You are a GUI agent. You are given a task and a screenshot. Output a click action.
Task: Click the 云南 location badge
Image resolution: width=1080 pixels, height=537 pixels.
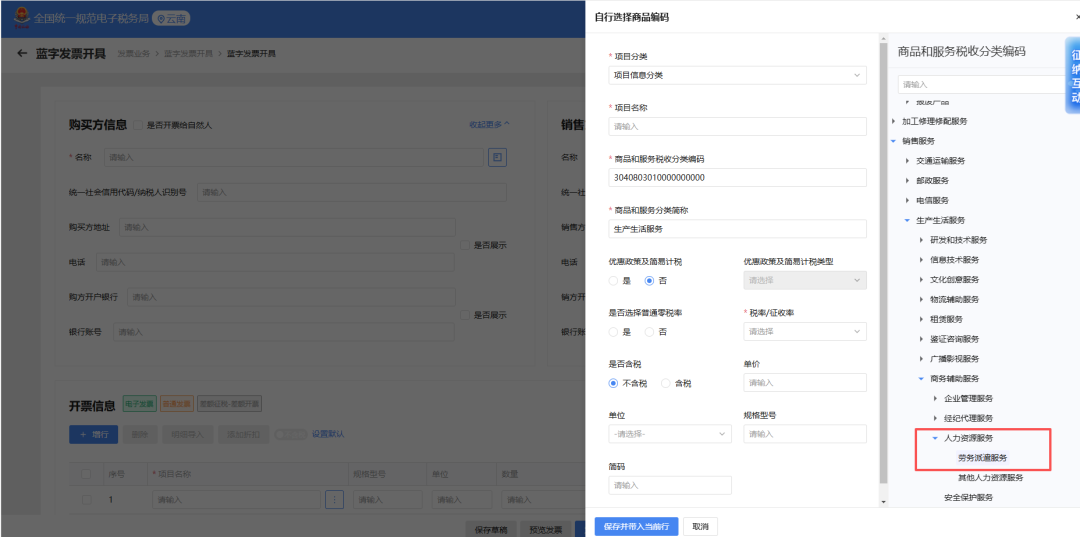[171, 19]
